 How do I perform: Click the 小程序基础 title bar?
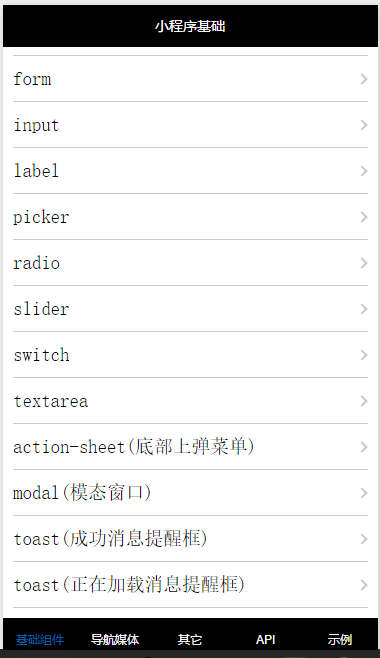pos(190,26)
